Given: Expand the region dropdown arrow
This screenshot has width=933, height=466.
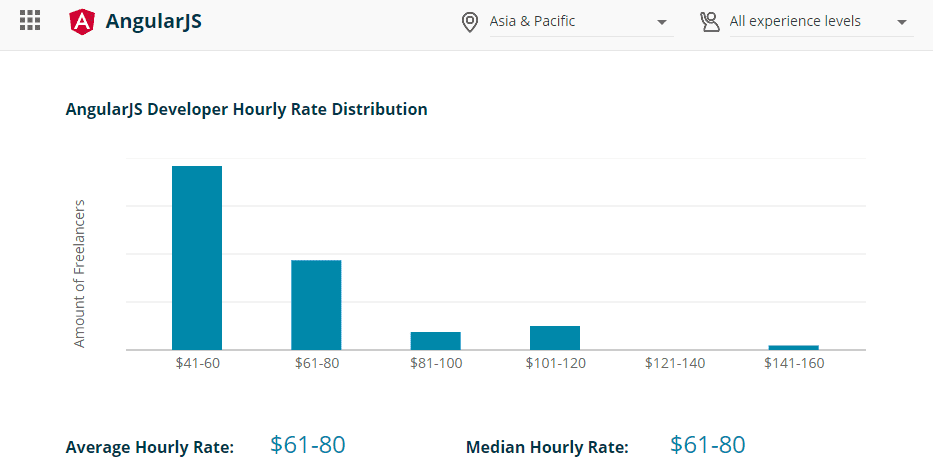Looking at the screenshot, I should pyautogui.click(x=662, y=23).
